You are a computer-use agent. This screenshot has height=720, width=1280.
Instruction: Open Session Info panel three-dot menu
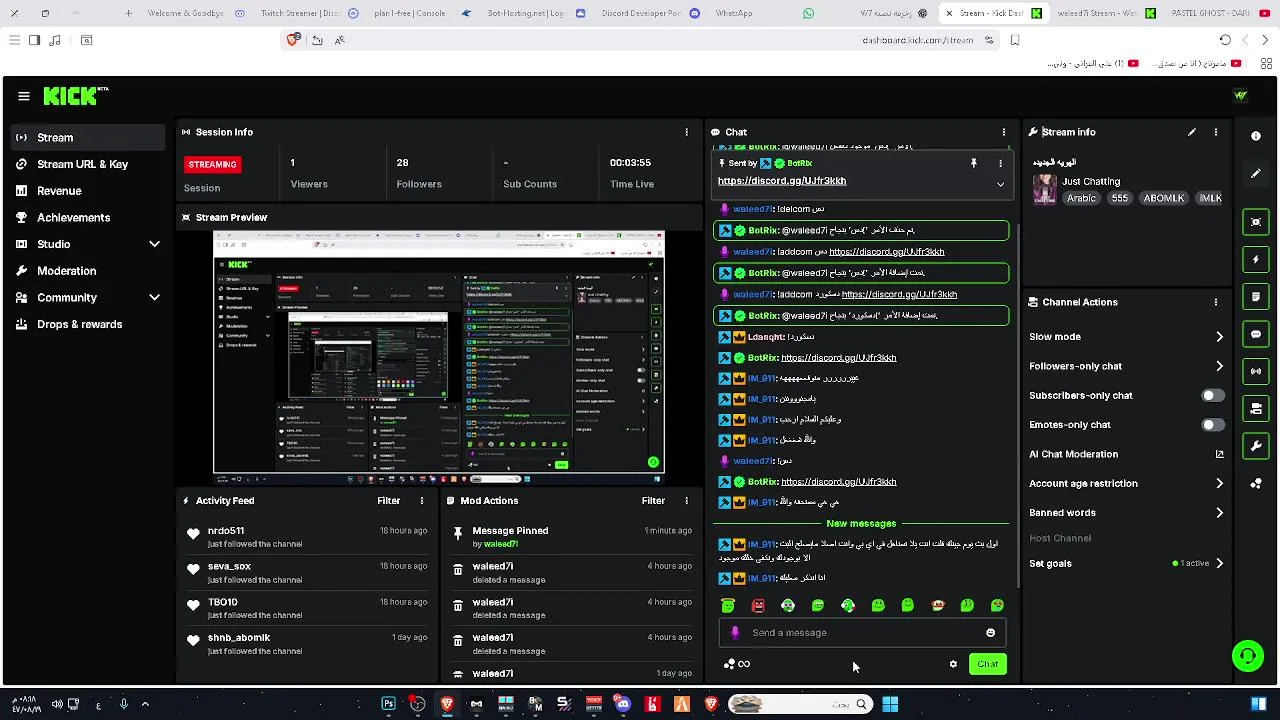click(x=686, y=132)
